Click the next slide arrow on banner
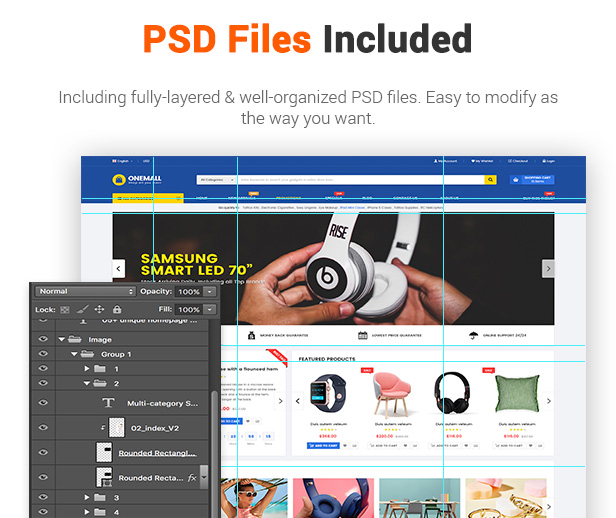The image size is (616, 518). pyautogui.click(x=548, y=268)
